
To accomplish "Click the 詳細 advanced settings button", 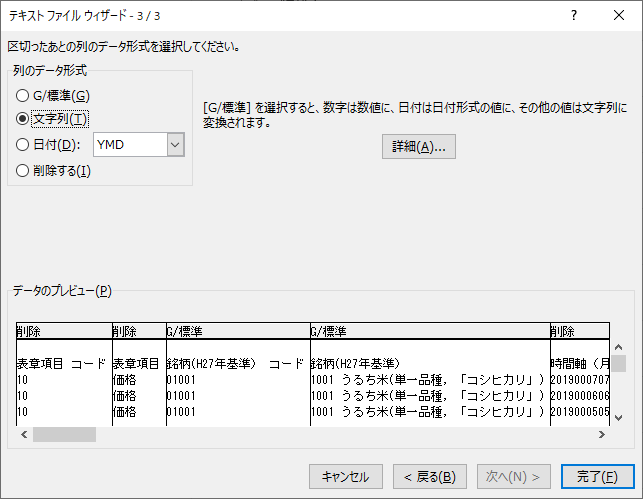I will click(x=418, y=147).
